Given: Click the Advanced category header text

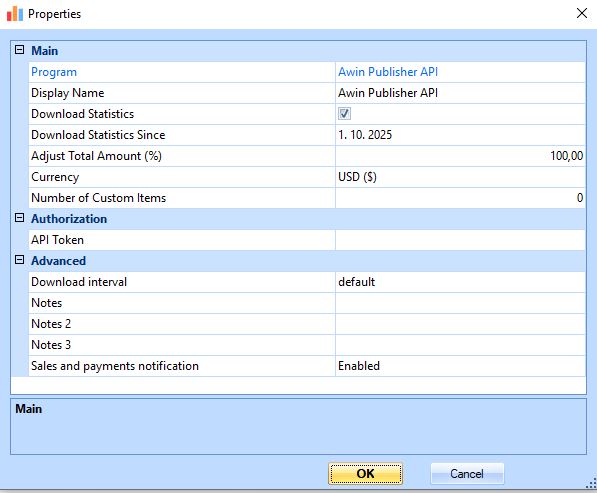Looking at the screenshot, I should (x=58, y=261).
